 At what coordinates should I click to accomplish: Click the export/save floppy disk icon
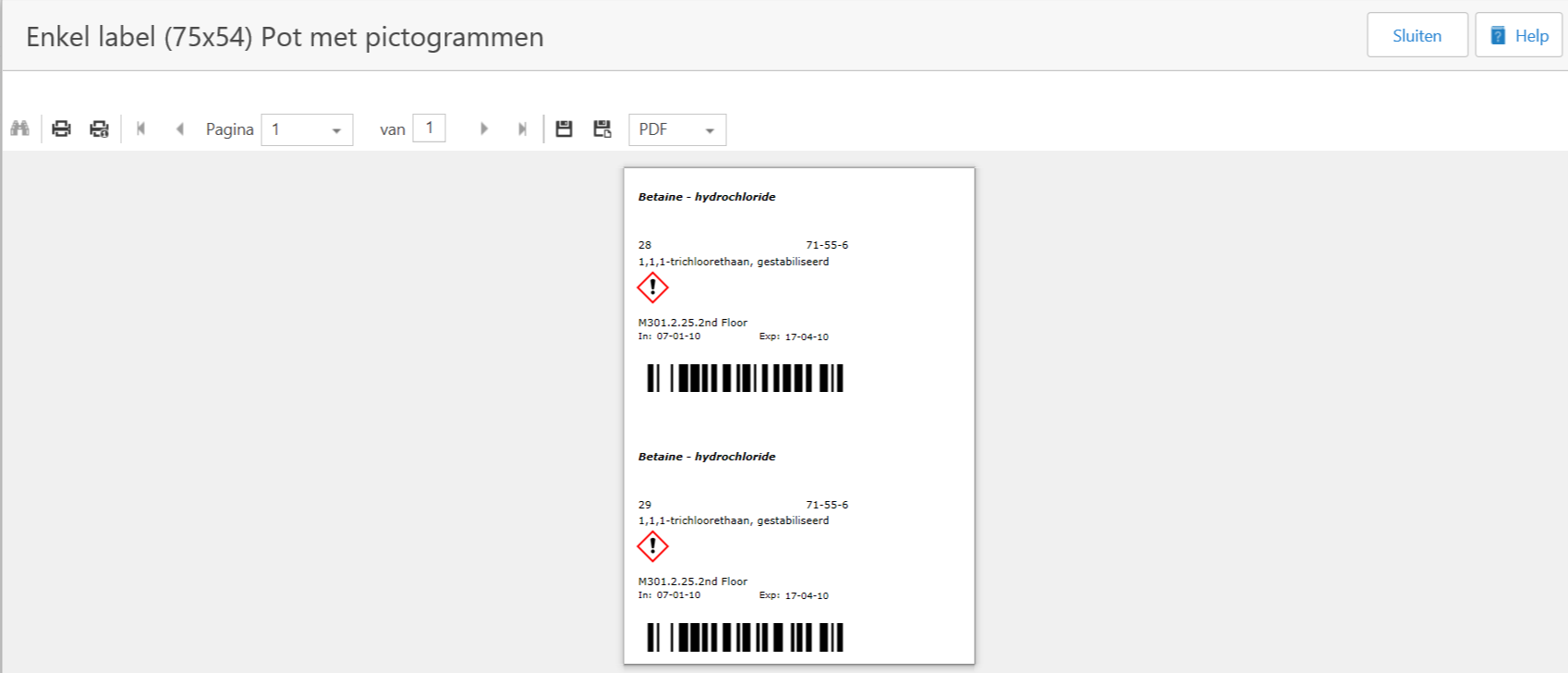564,128
